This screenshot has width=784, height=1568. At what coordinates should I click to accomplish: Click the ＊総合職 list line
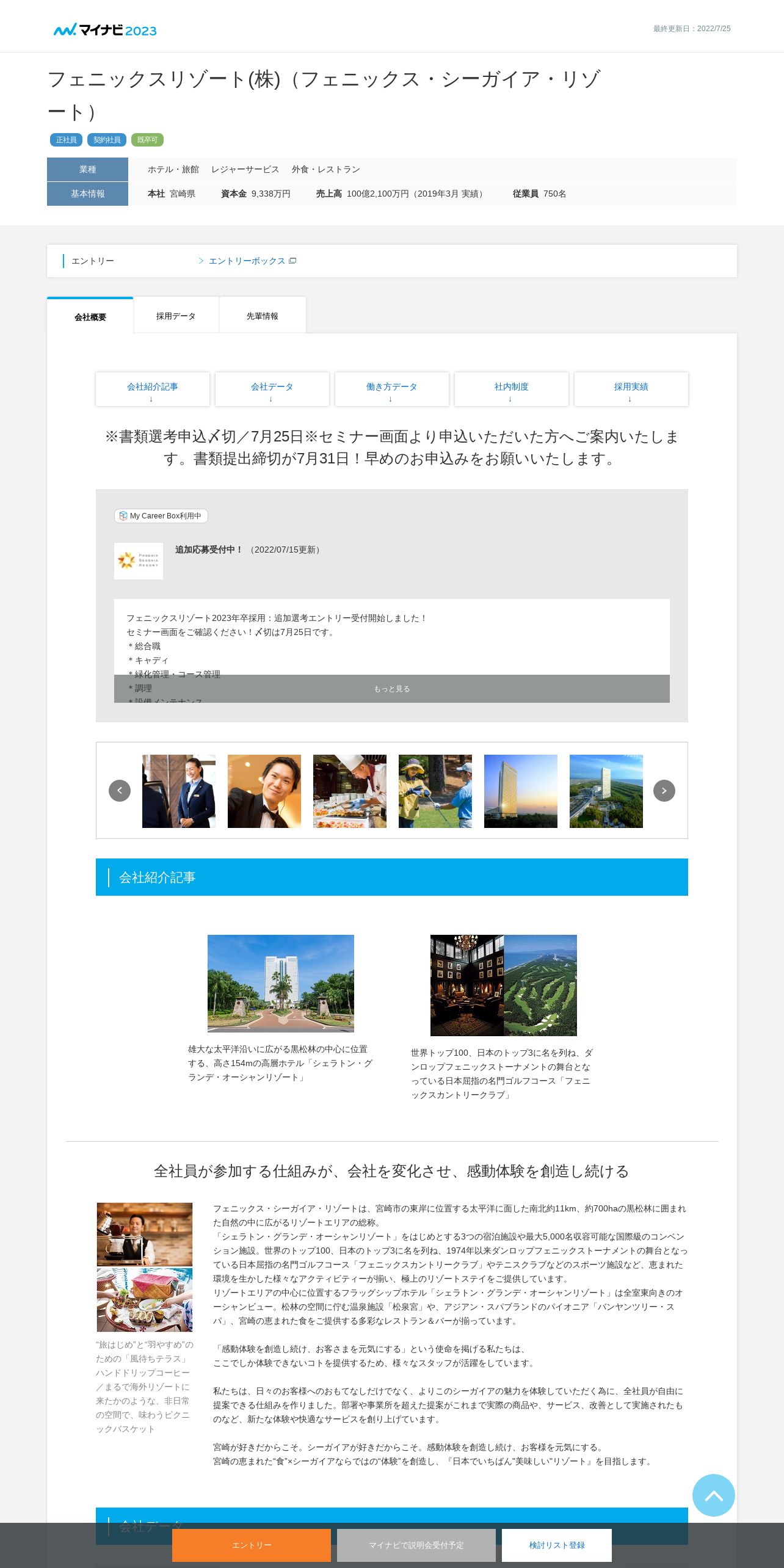tap(143, 646)
